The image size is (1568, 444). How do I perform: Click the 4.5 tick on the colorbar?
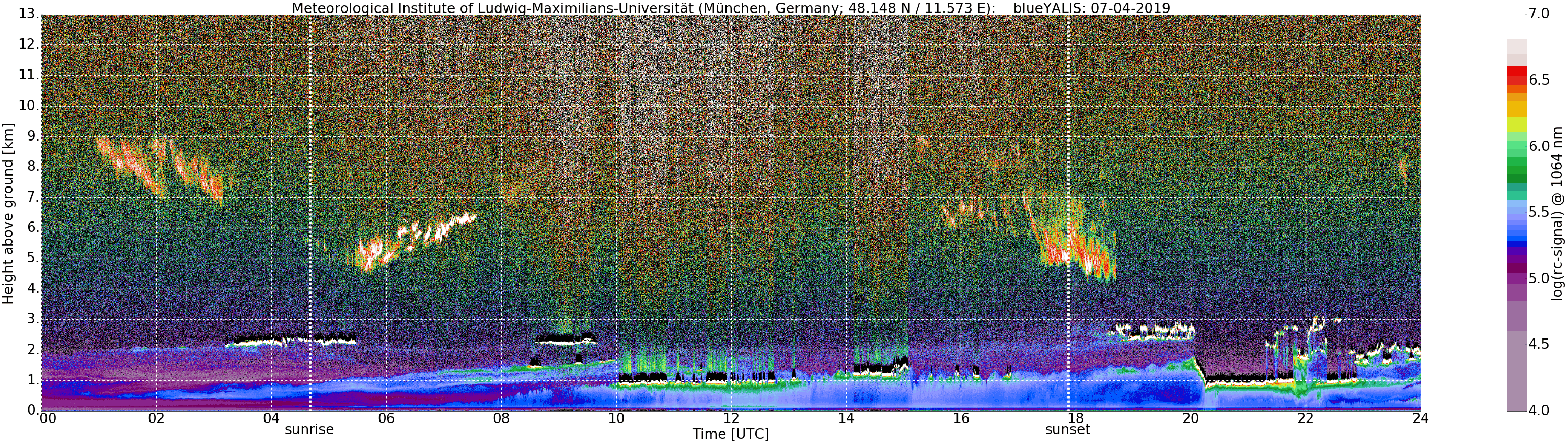point(1540,345)
